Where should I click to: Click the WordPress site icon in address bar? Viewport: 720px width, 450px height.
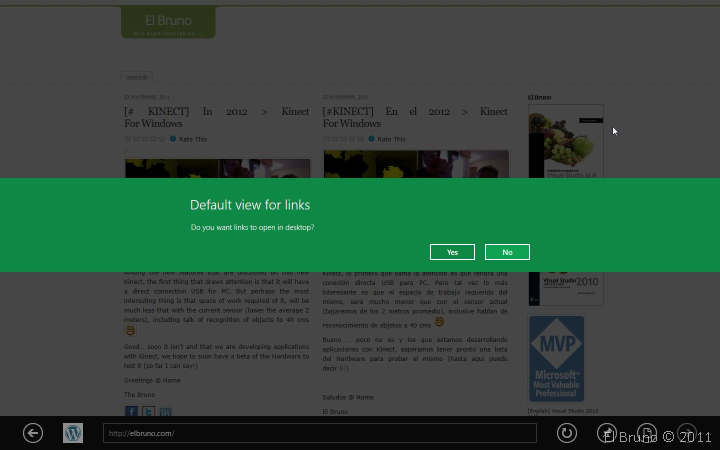73,433
